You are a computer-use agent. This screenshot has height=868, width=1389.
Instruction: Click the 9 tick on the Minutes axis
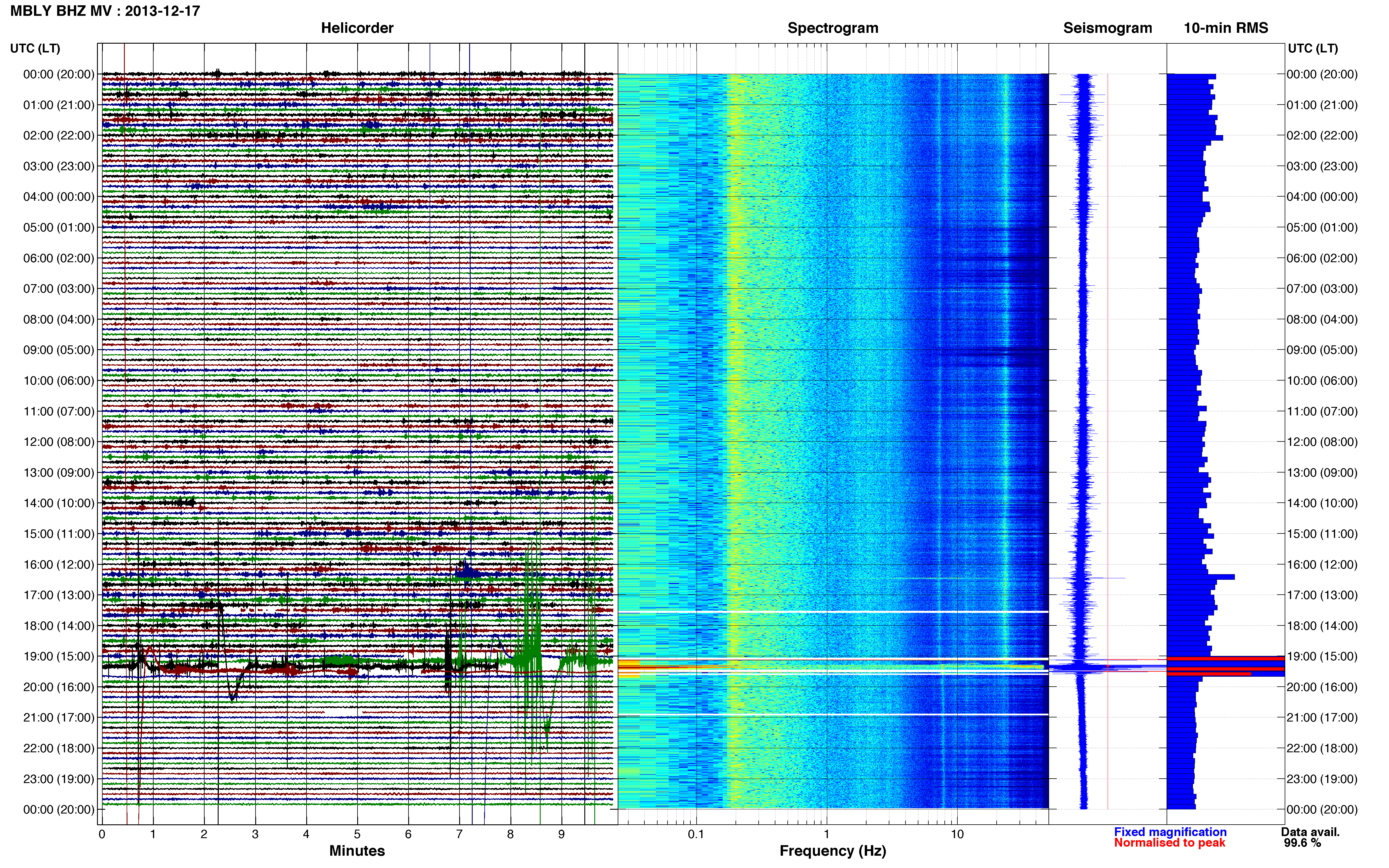(561, 835)
